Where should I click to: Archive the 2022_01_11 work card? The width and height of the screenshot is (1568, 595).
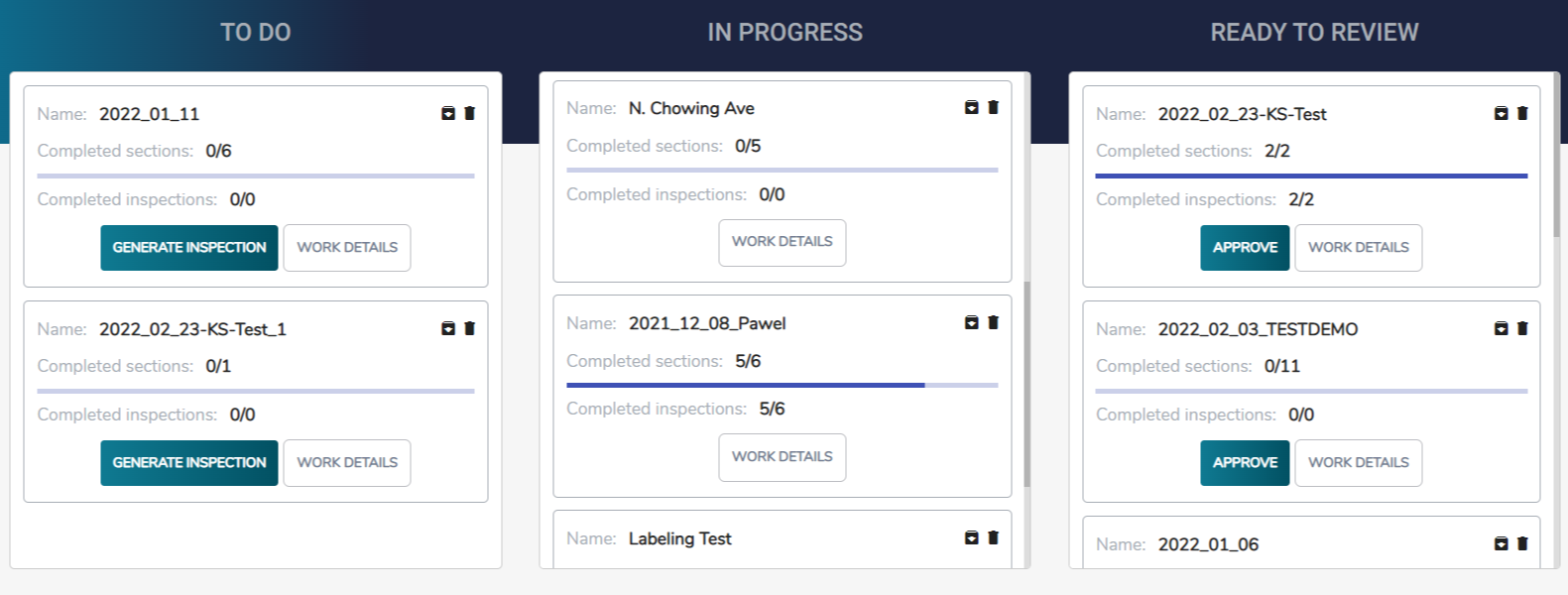click(x=448, y=113)
